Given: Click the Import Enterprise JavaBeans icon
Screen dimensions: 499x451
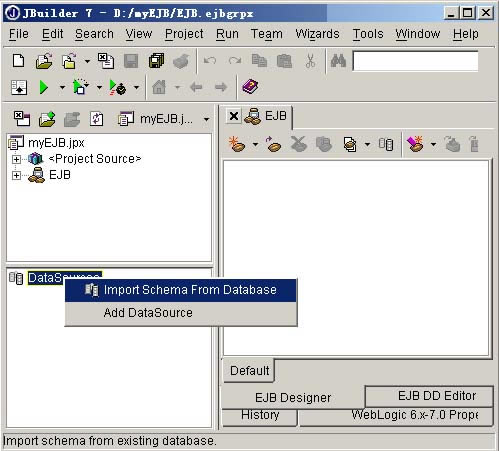Looking at the screenshot, I should coord(273,144).
